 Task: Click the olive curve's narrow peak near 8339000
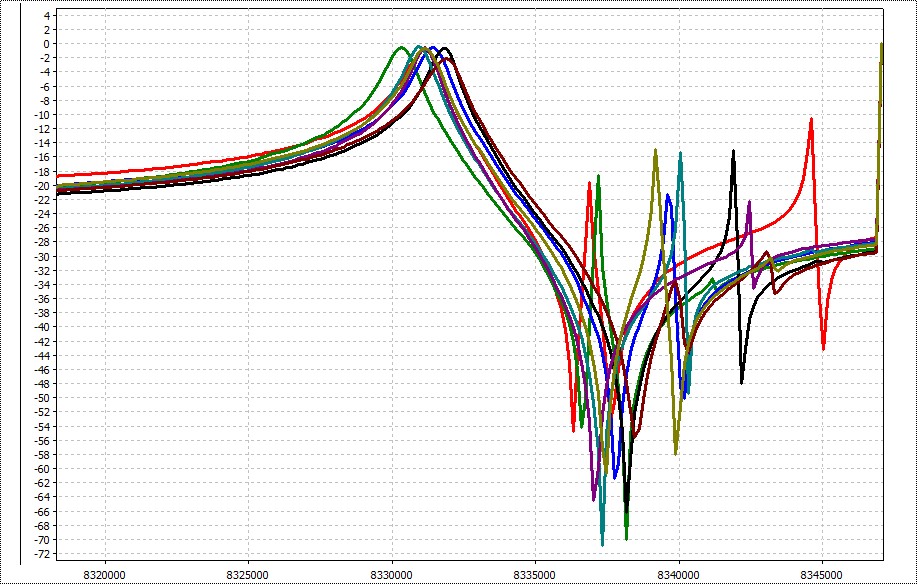pos(655,150)
